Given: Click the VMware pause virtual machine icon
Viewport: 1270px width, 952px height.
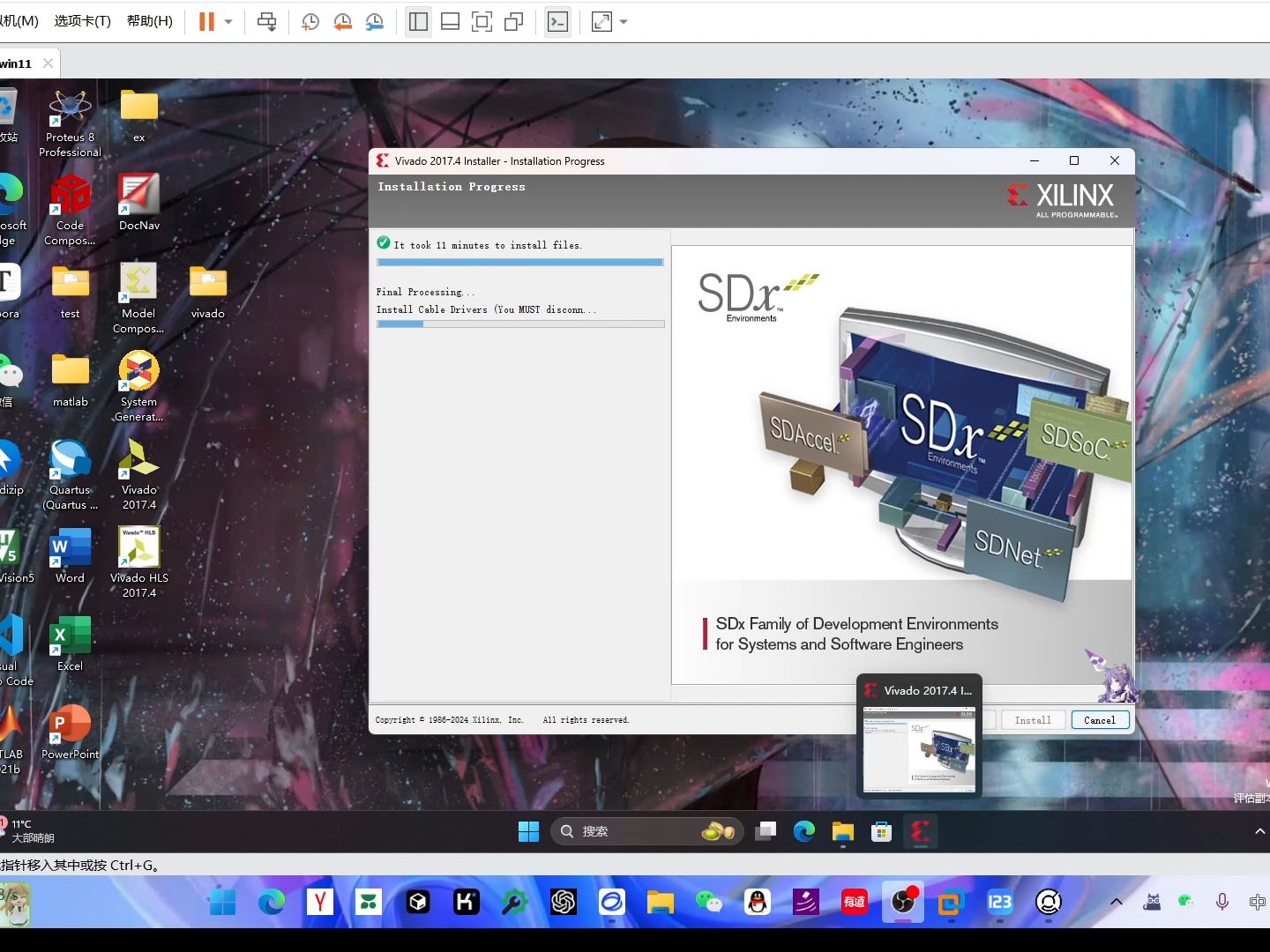Looking at the screenshot, I should point(206,21).
